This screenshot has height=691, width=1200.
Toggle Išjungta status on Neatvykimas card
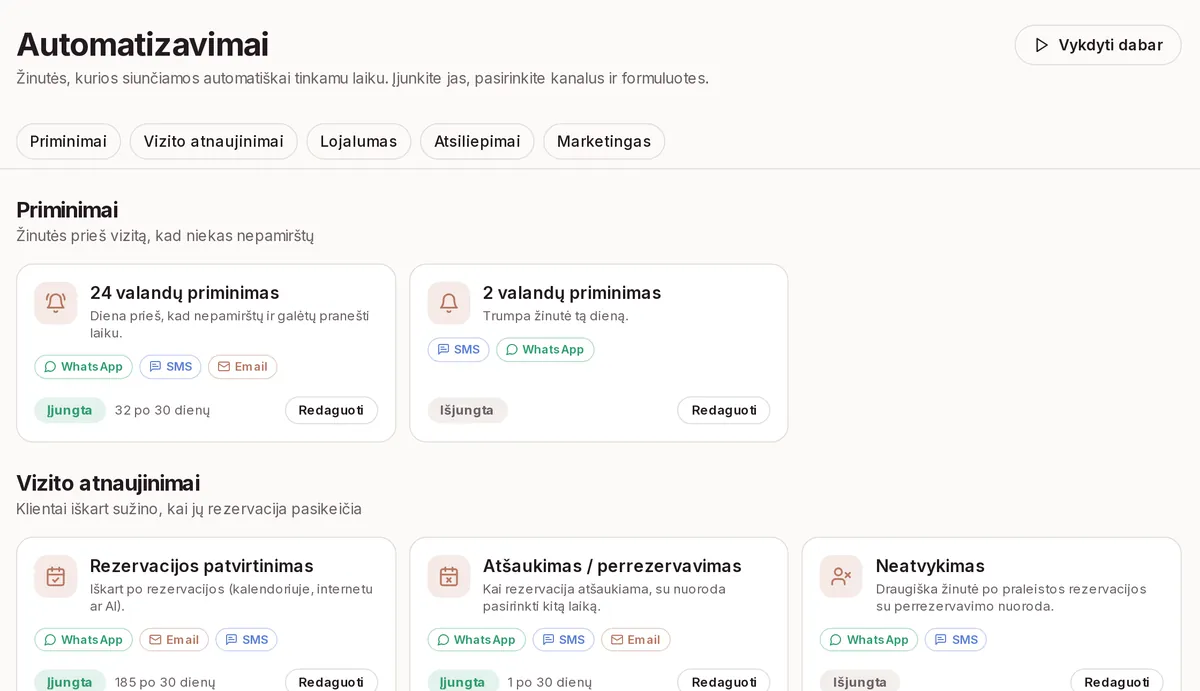pyautogui.click(x=860, y=682)
